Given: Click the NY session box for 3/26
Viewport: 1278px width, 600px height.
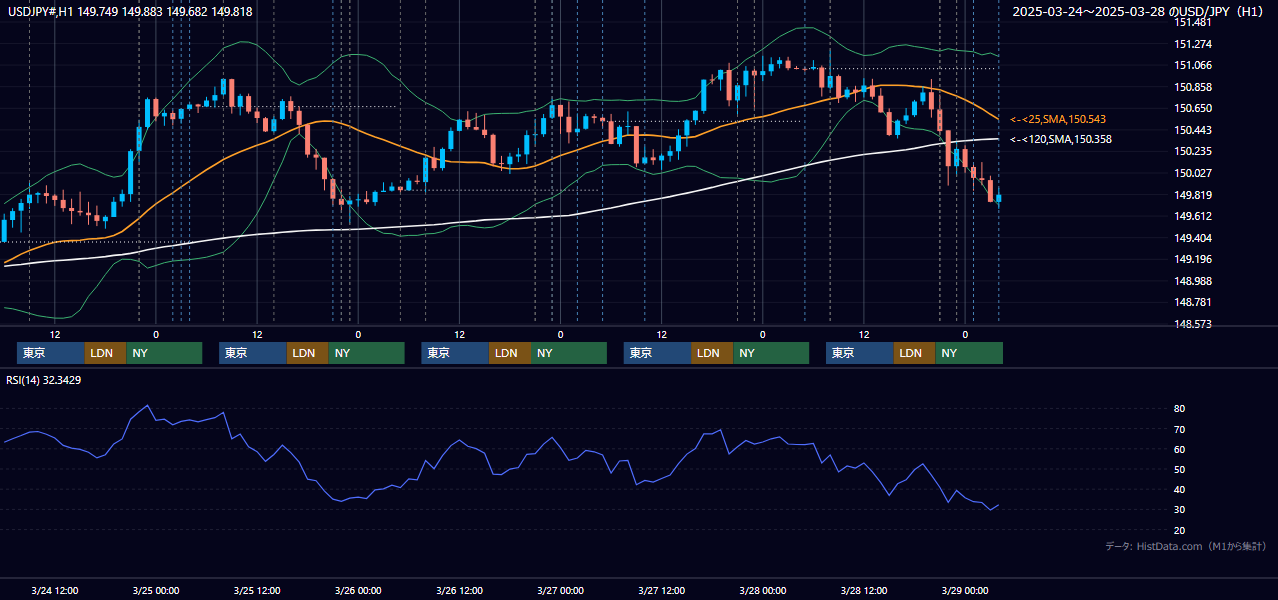Looking at the screenshot, I should tap(569, 353).
